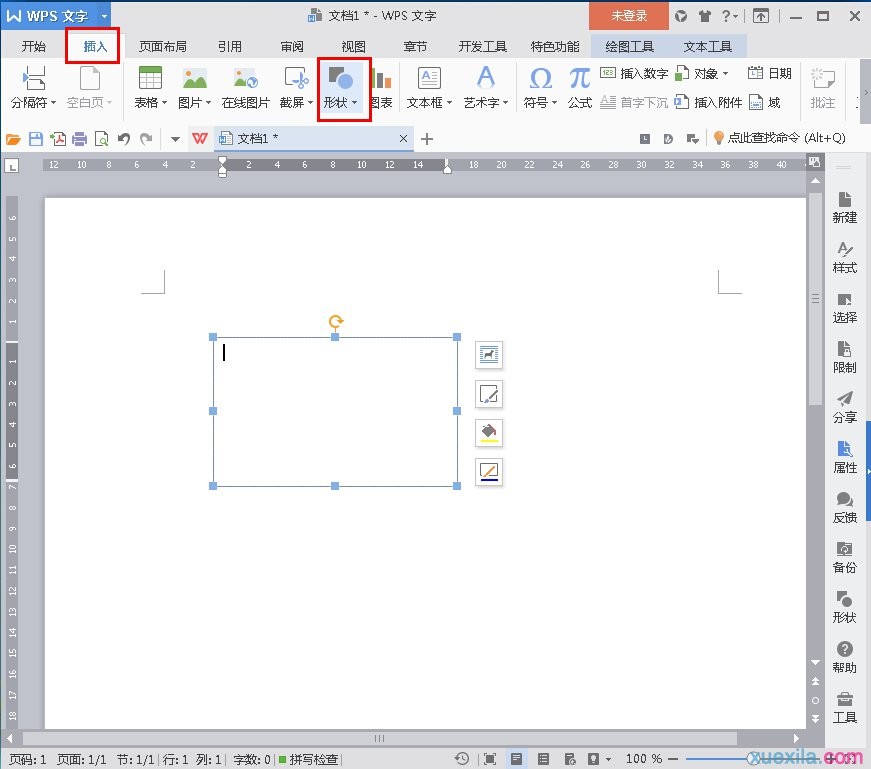This screenshot has height=769, width=871.
Task: Open 帮助 help in the right sidebar
Action: 844,657
